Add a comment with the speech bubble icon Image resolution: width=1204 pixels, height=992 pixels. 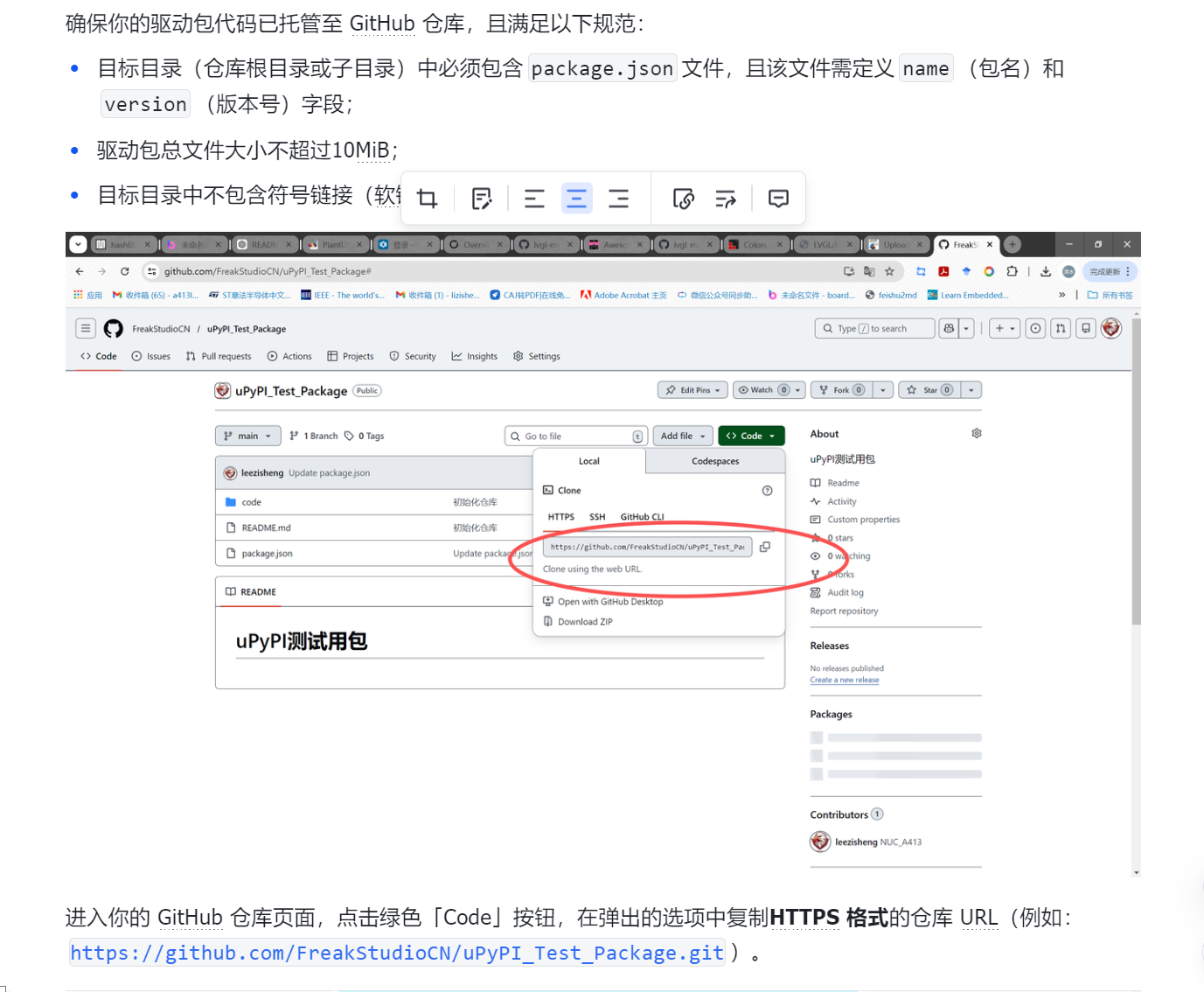[778, 199]
